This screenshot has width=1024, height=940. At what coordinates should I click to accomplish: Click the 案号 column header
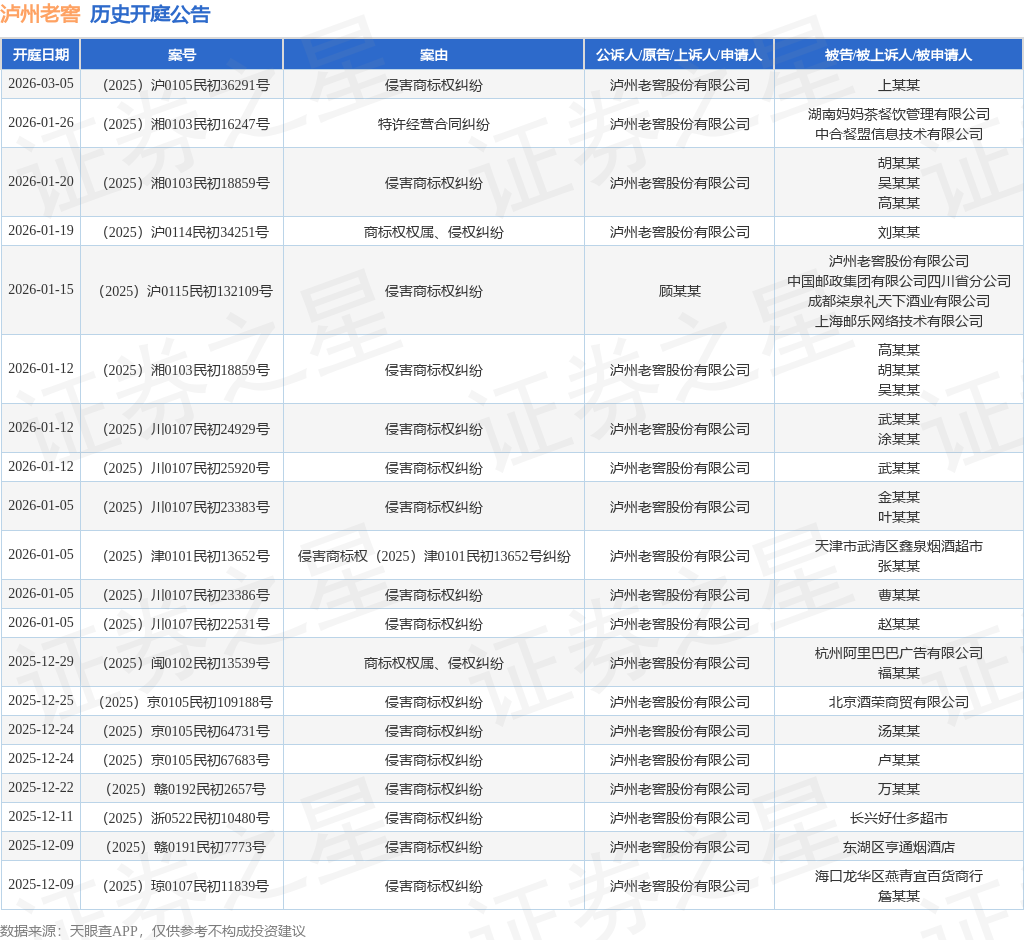[x=182, y=55]
